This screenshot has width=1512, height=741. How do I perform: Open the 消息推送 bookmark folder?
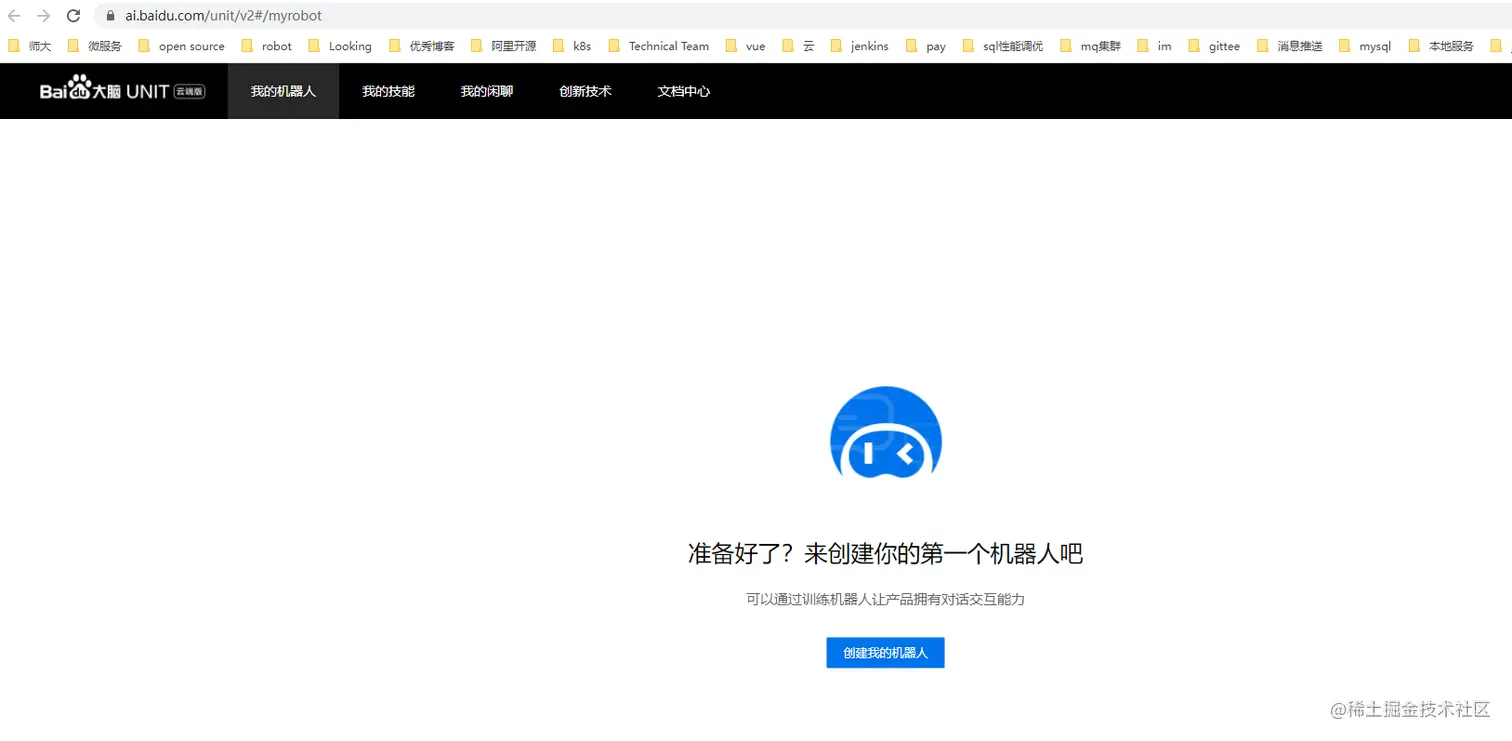(x=1289, y=46)
